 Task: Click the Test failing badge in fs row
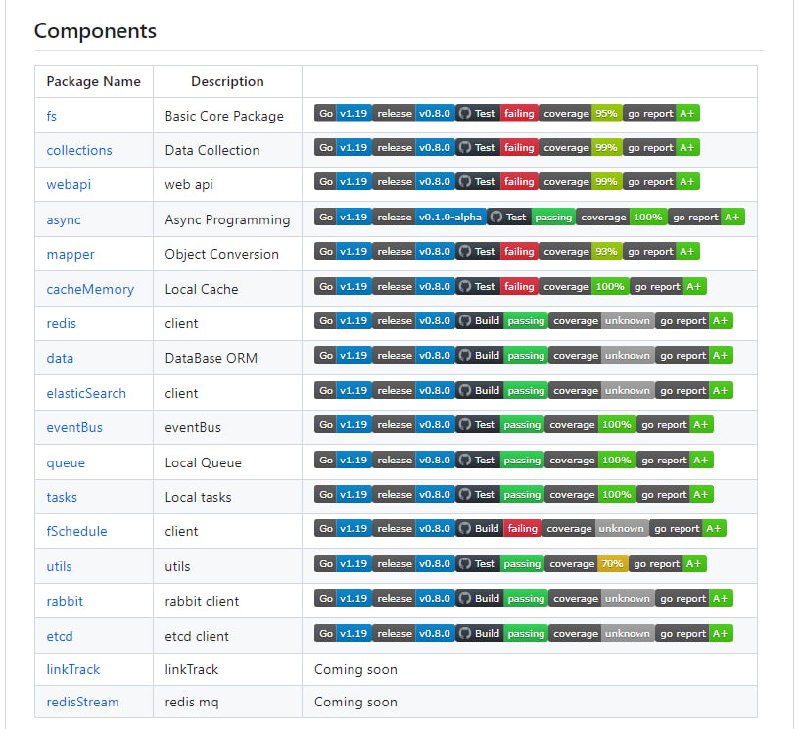497,114
